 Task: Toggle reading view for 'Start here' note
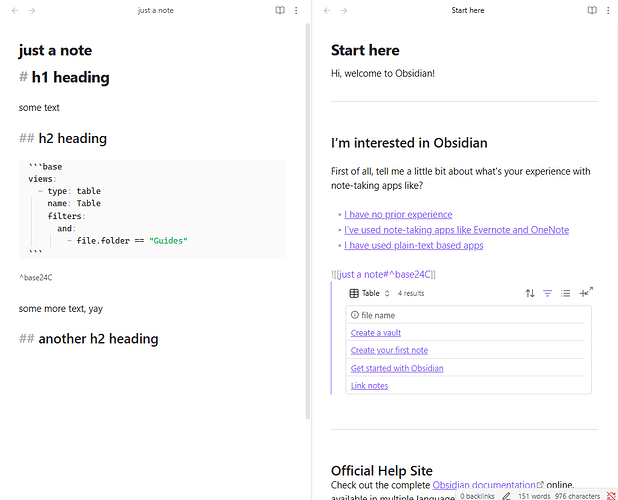pyautogui.click(x=592, y=10)
